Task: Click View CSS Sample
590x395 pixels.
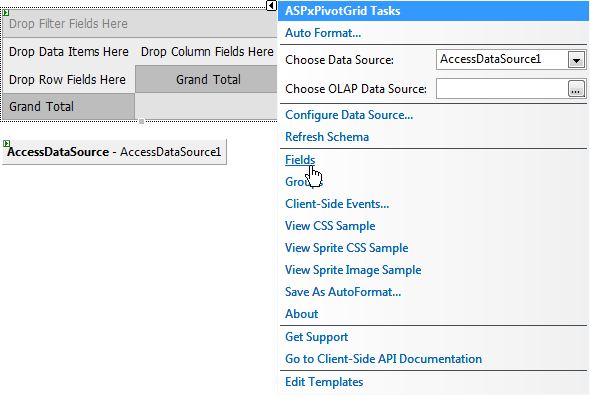Action: pos(330,226)
